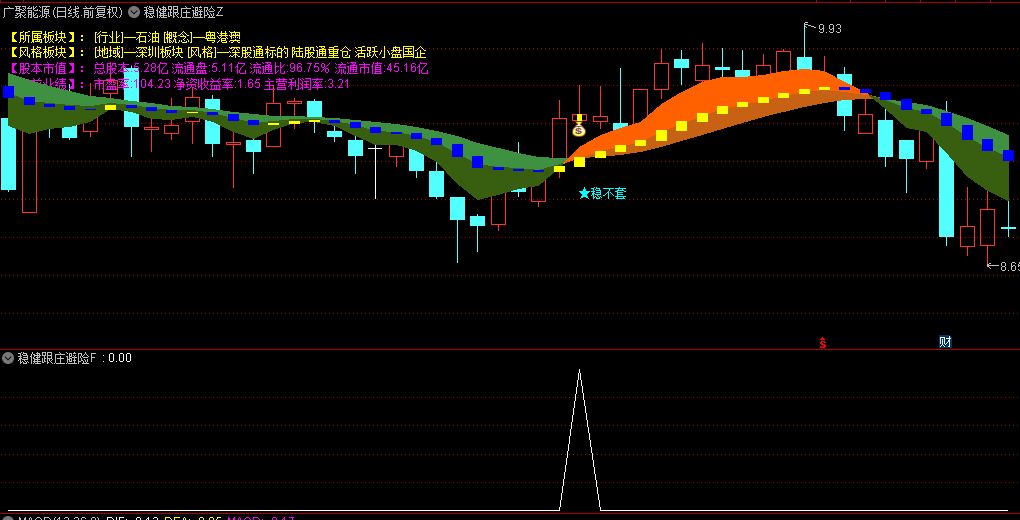Click the 稳健跟庄避险F : 0.00 label
Image resolution: width=1020 pixels, height=520 pixels.
[74, 357]
